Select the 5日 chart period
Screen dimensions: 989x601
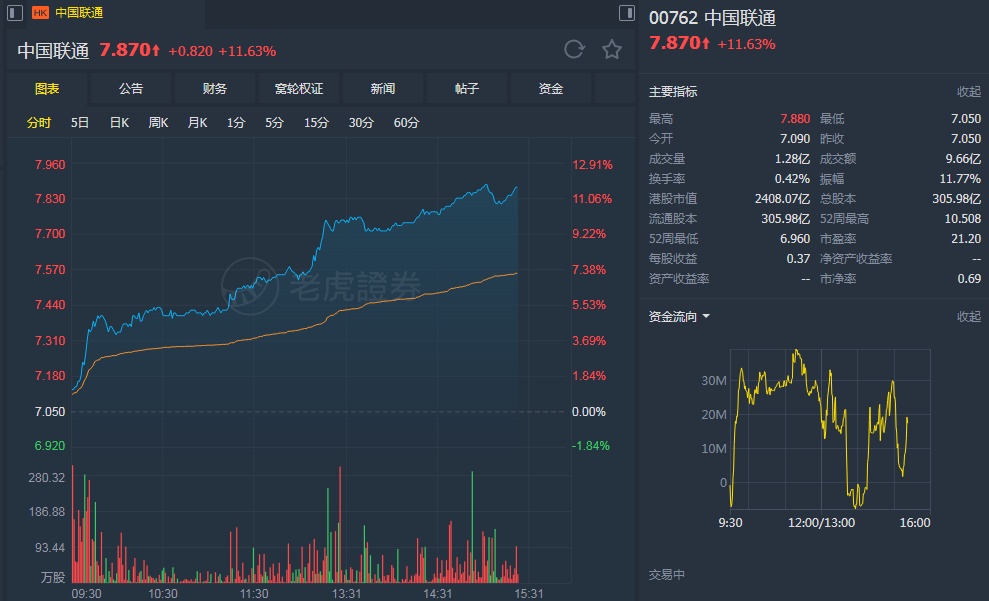pyautogui.click(x=79, y=123)
